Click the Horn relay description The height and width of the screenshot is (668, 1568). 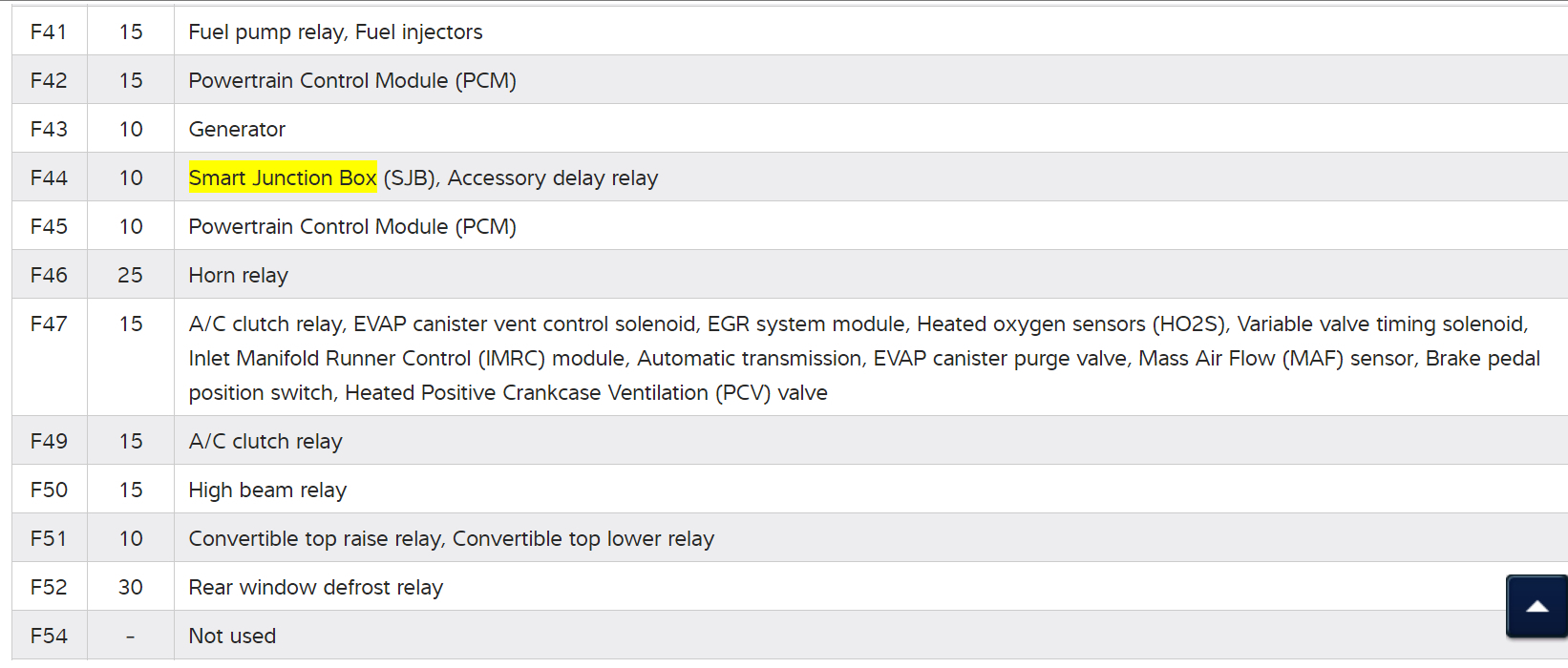click(x=238, y=275)
